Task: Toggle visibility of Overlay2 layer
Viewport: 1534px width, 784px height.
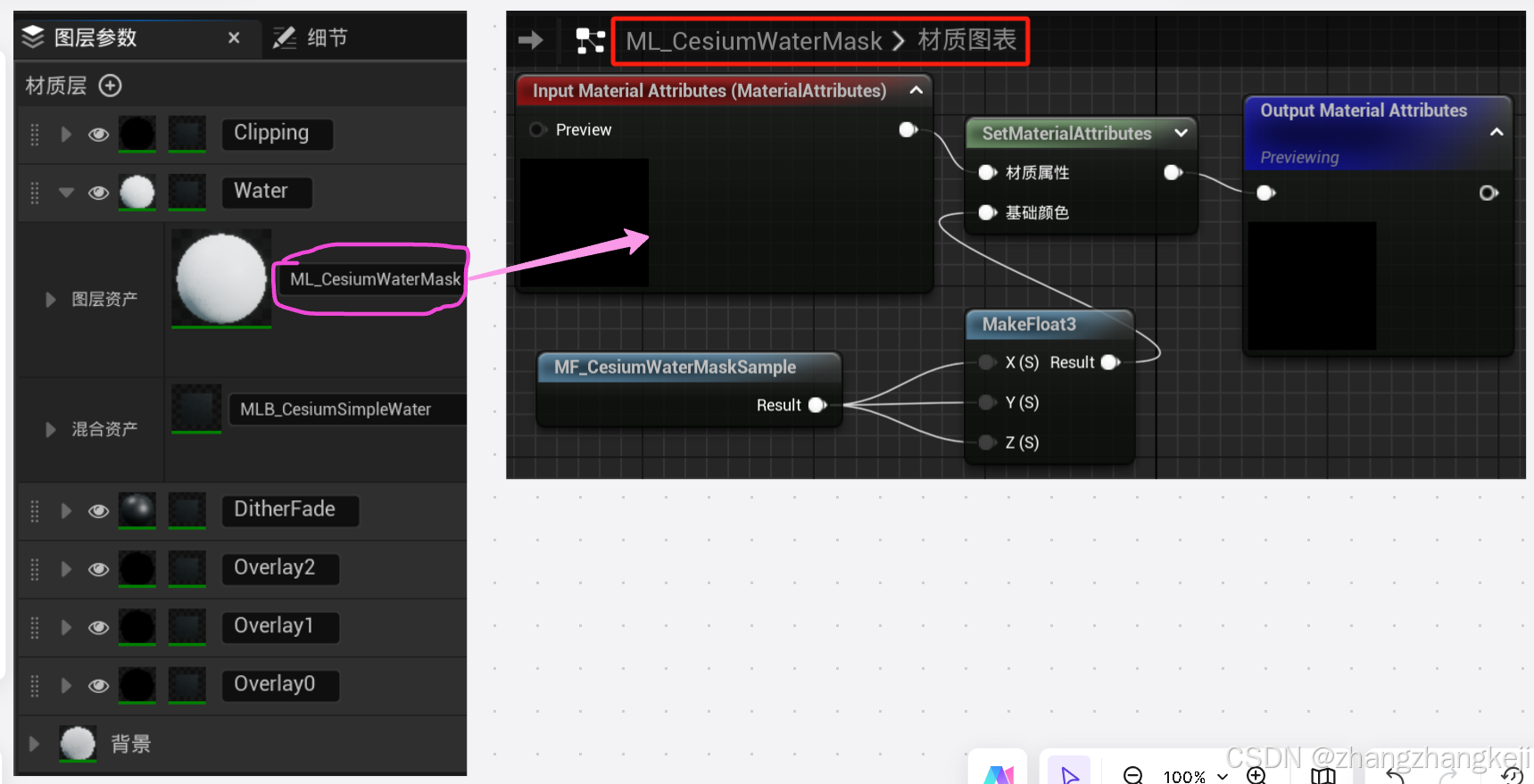Action: (98, 569)
